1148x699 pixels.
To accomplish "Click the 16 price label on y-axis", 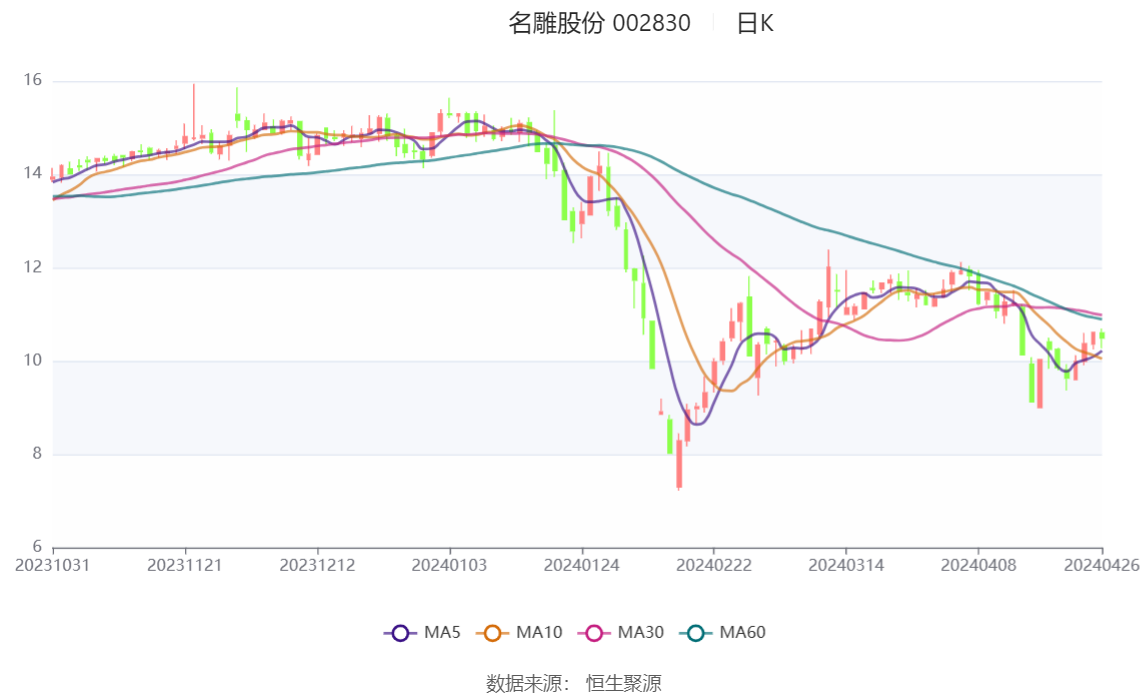I will (x=33, y=80).
